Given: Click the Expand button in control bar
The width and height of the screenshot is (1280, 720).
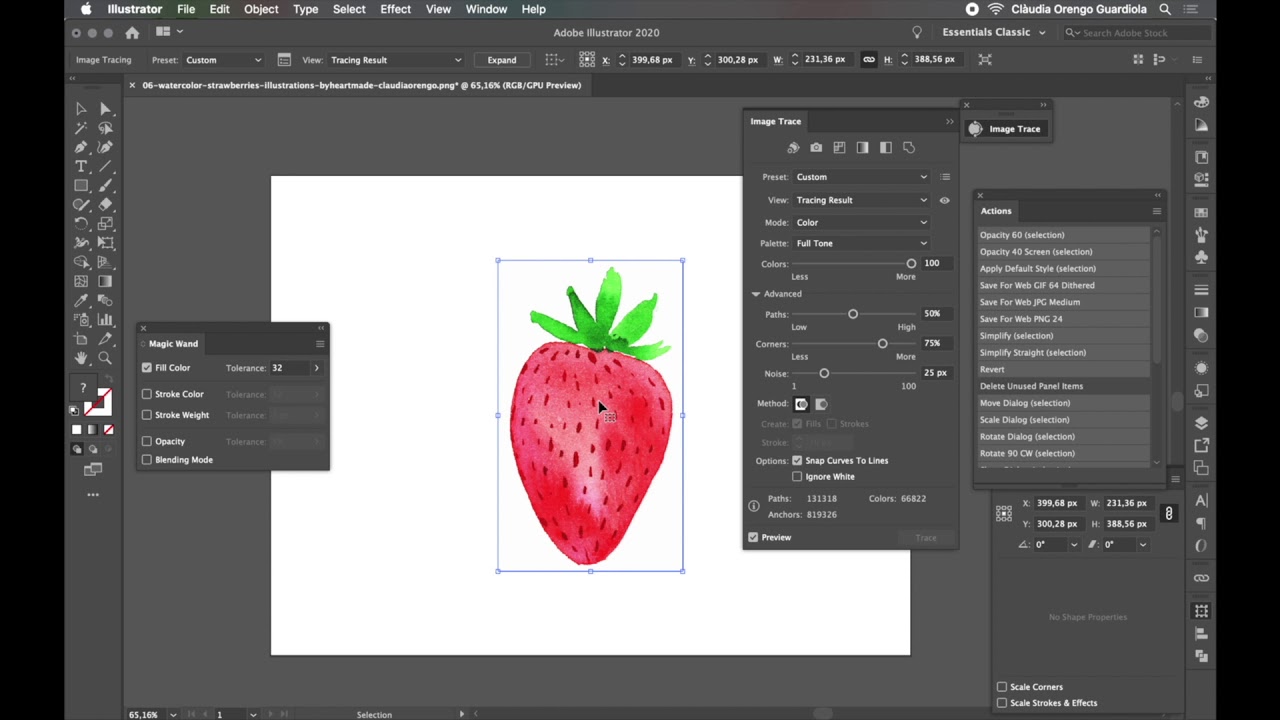Looking at the screenshot, I should (502, 60).
